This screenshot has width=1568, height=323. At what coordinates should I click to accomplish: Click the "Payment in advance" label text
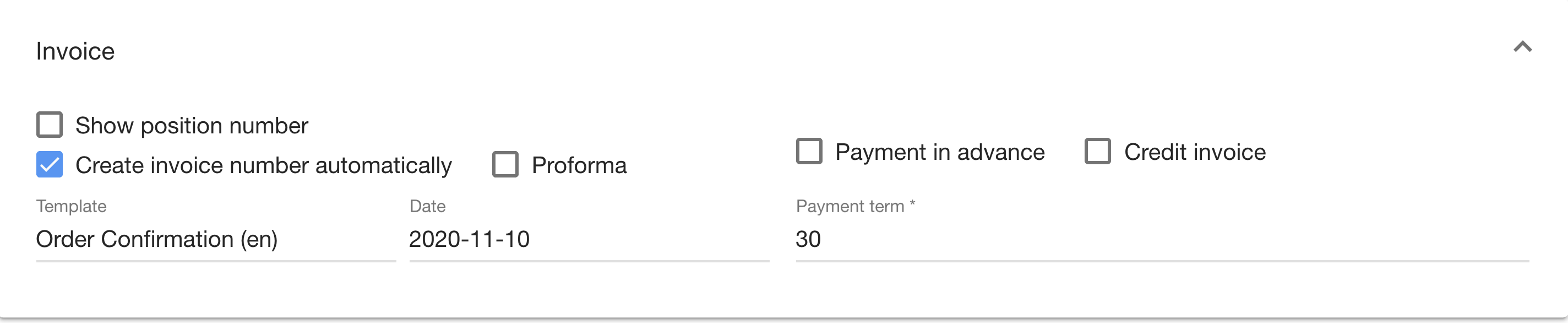point(939,152)
